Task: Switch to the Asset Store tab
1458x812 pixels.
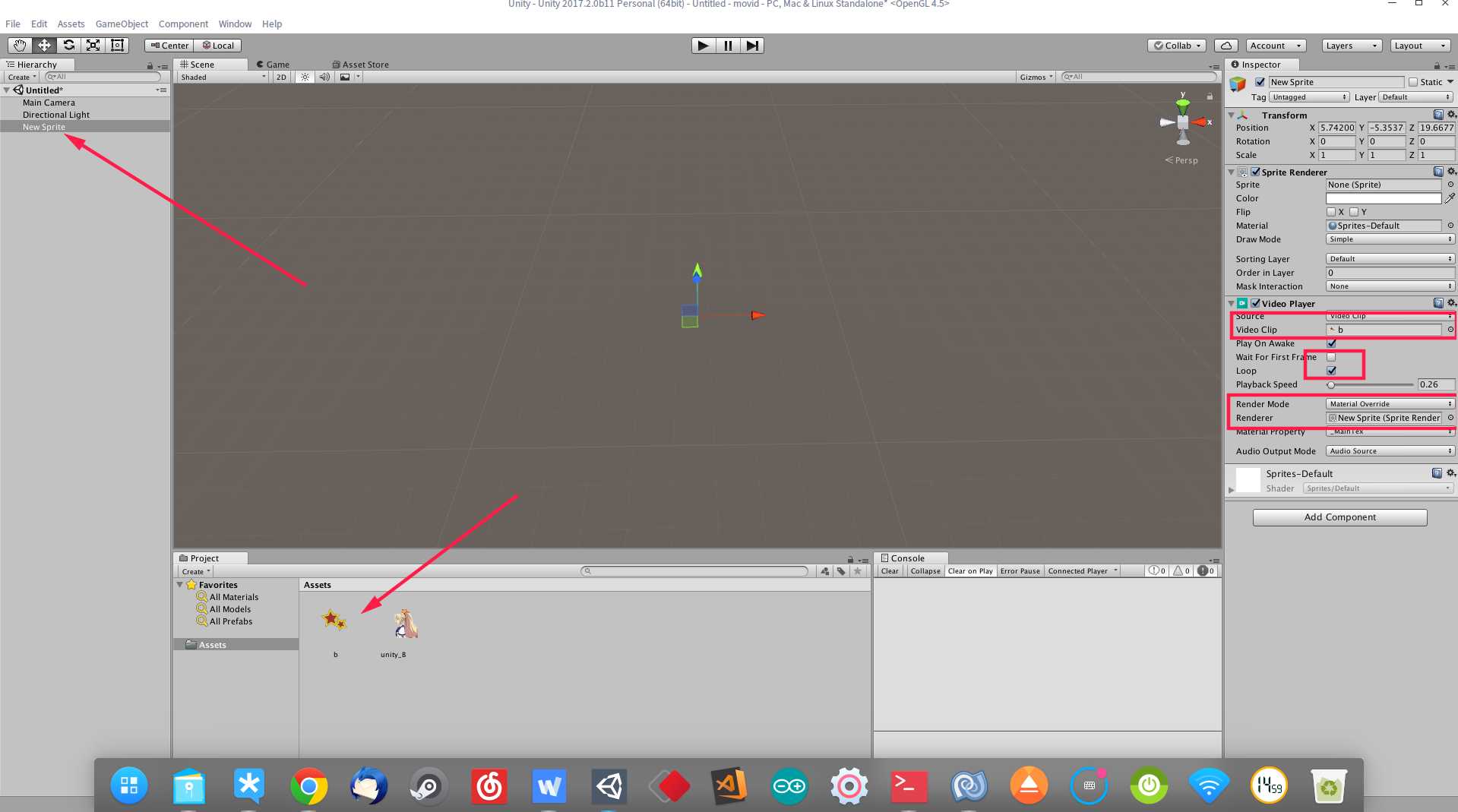Action: click(x=361, y=65)
